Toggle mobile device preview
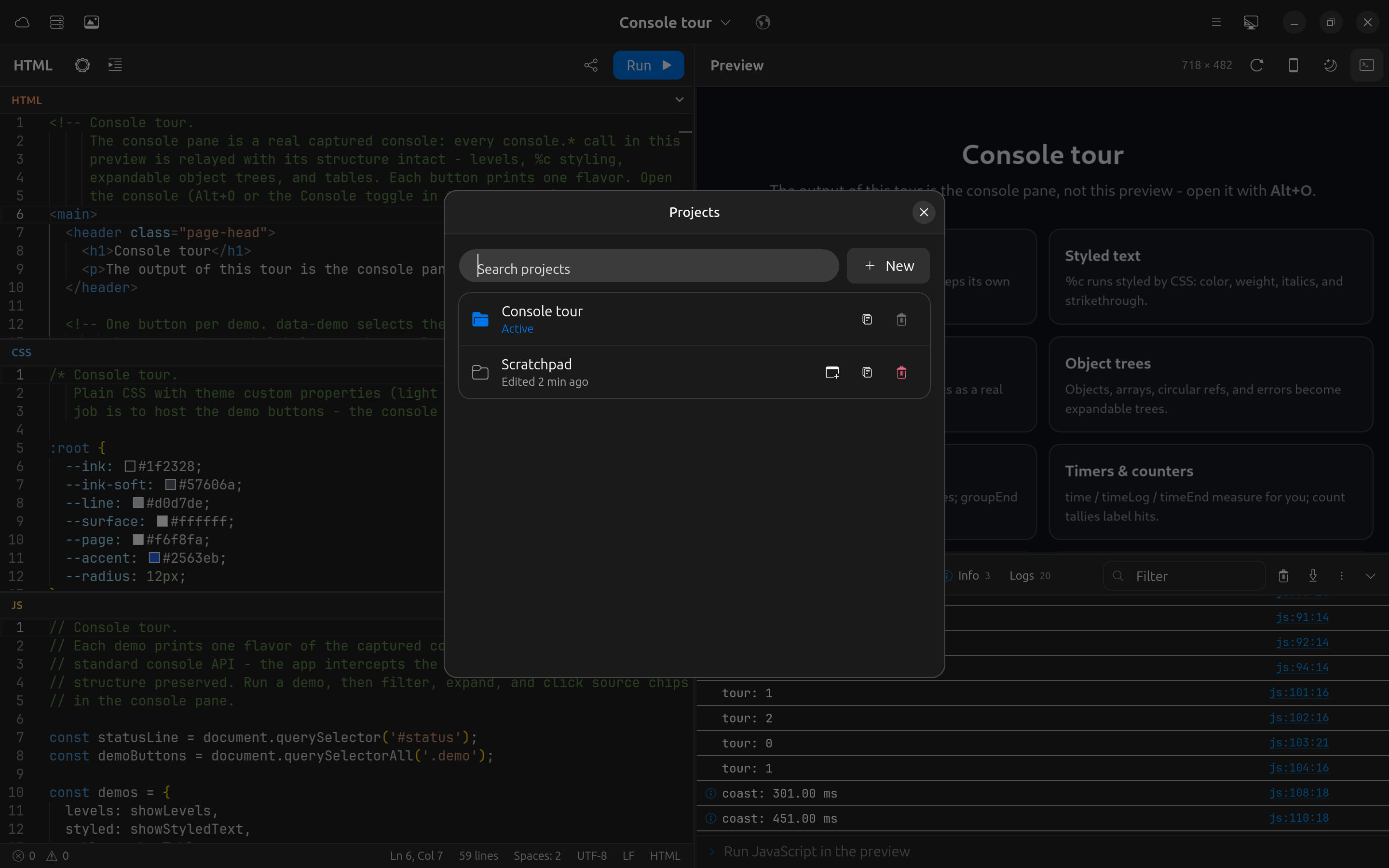The image size is (1389, 868). tap(1293, 65)
